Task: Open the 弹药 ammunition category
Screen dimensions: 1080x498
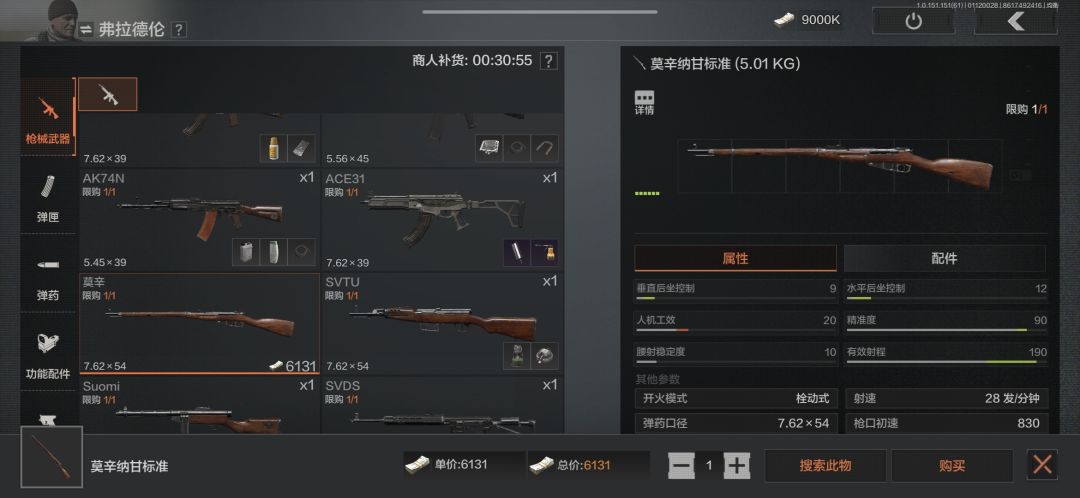Action: point(48,273)
